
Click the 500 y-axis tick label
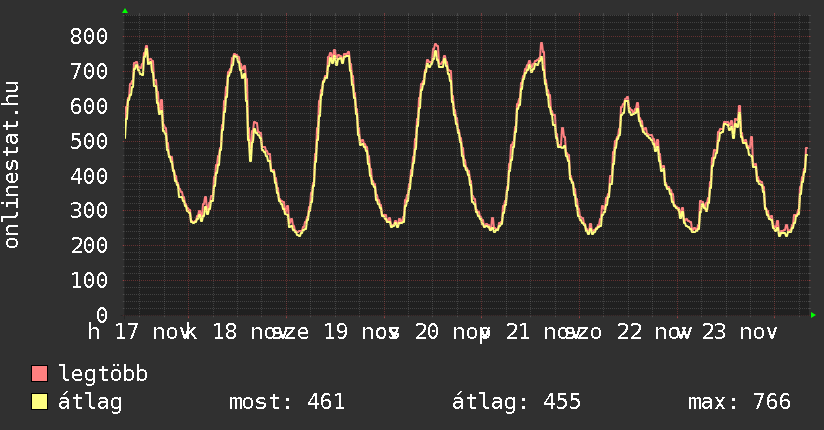(88, 141)
